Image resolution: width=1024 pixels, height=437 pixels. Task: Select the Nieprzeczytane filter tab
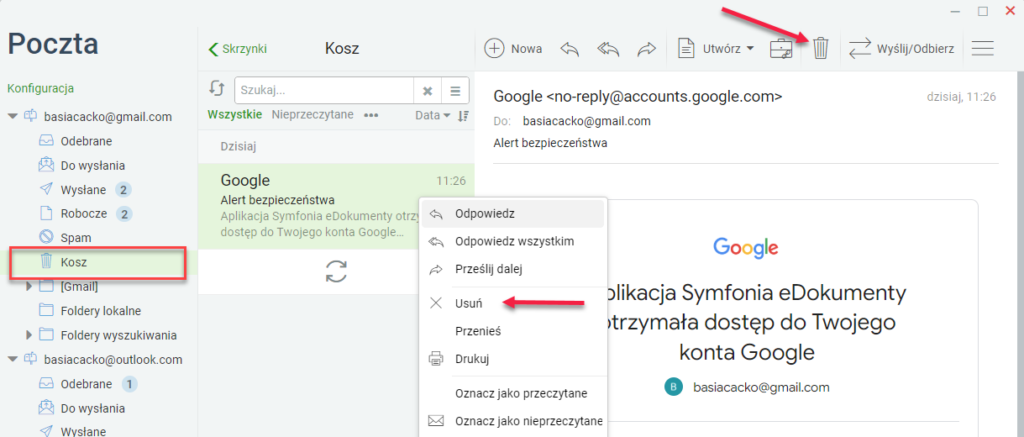(313, 114)
